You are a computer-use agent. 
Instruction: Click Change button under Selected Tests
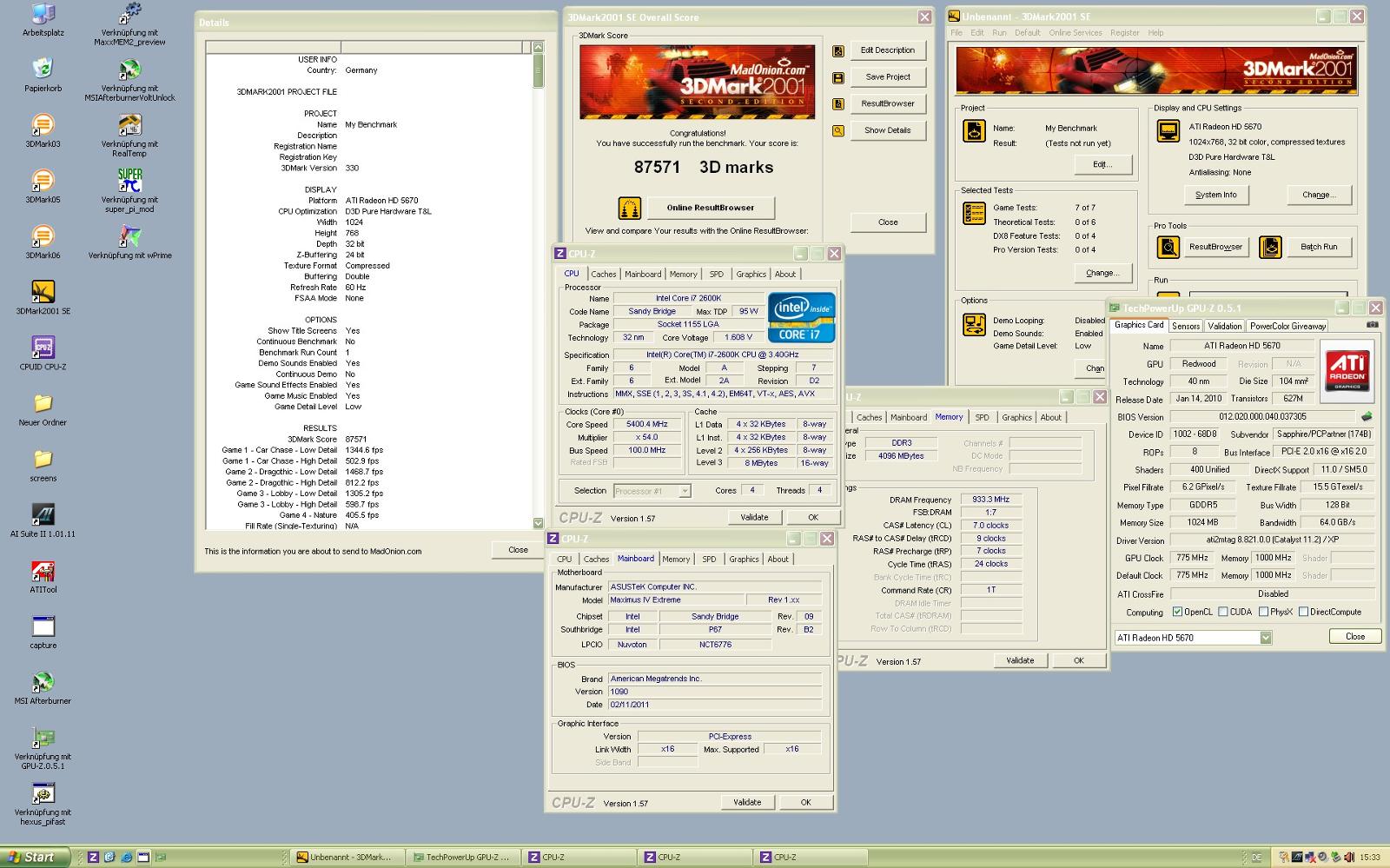click(x=1102, y=273)
